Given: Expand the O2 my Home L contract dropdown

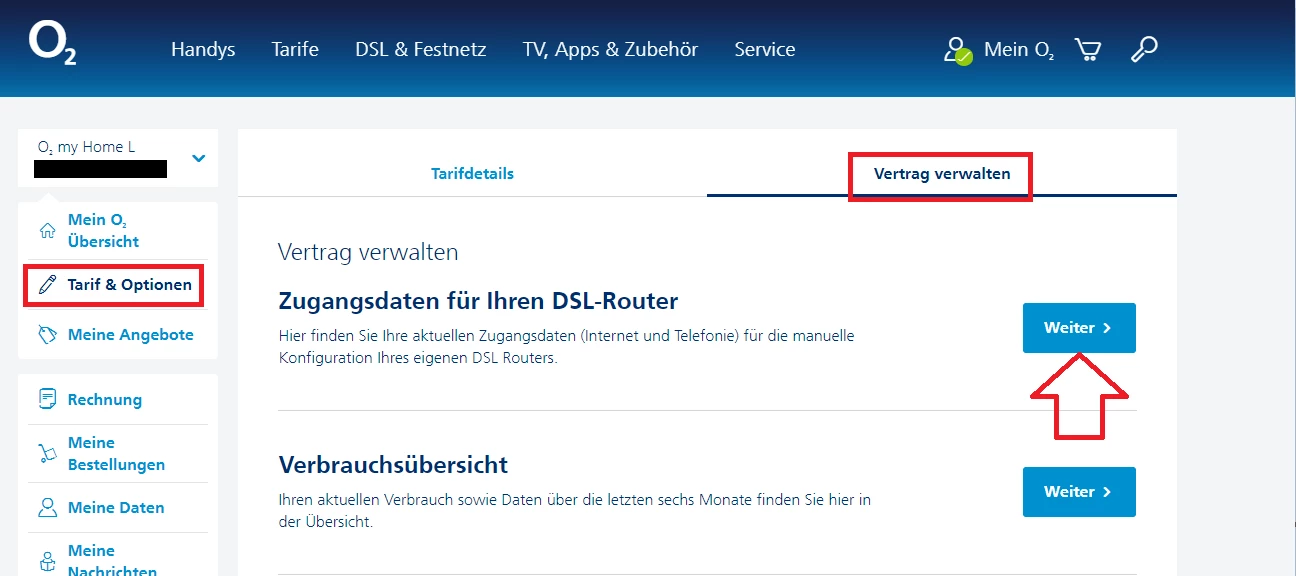Looking at the screenshot, I should tap(199, 158).
